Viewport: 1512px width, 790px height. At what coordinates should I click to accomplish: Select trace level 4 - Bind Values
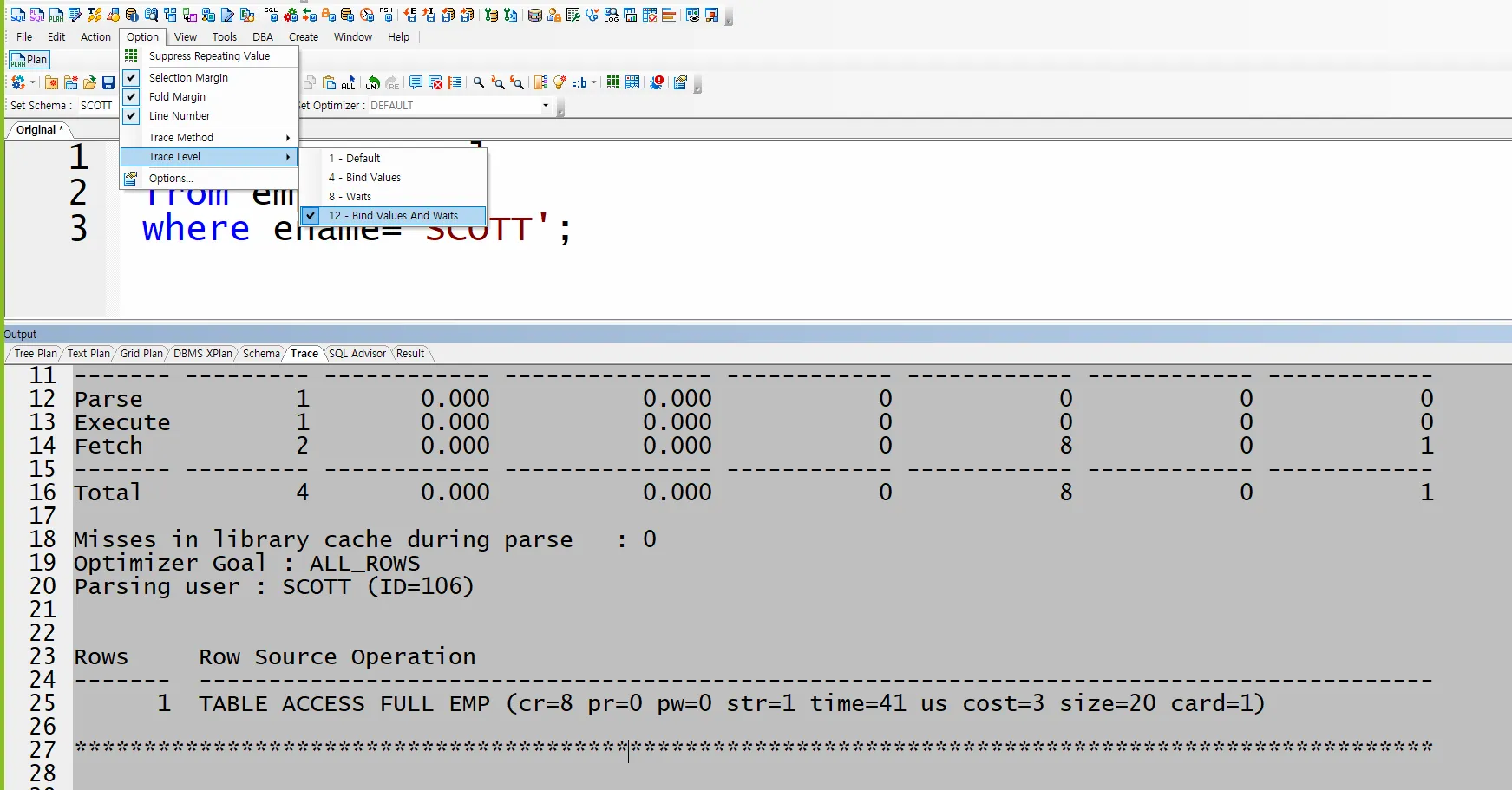pos(393,178)
